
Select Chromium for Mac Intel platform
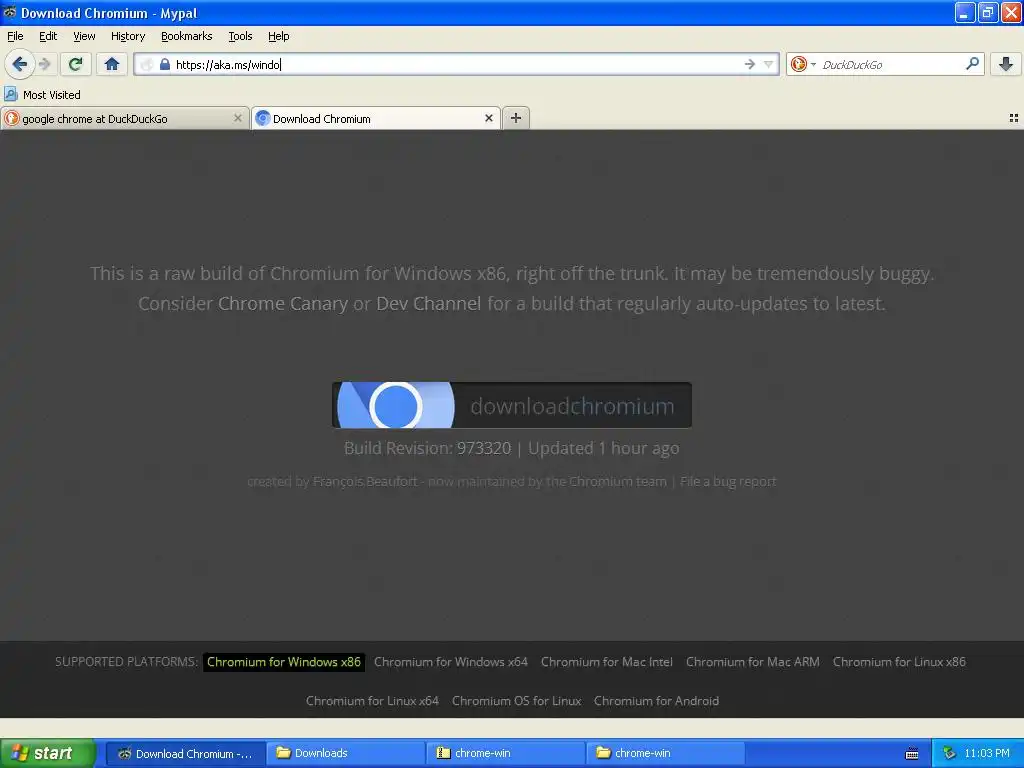click(x=607, y=662)
